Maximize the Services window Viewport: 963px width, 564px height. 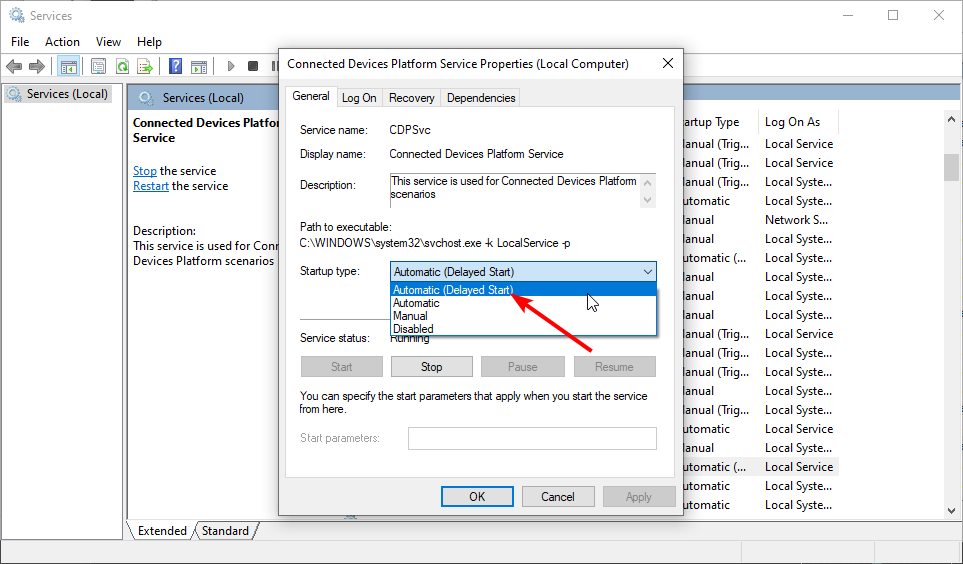pyautogui.click(x=893, y=15)
